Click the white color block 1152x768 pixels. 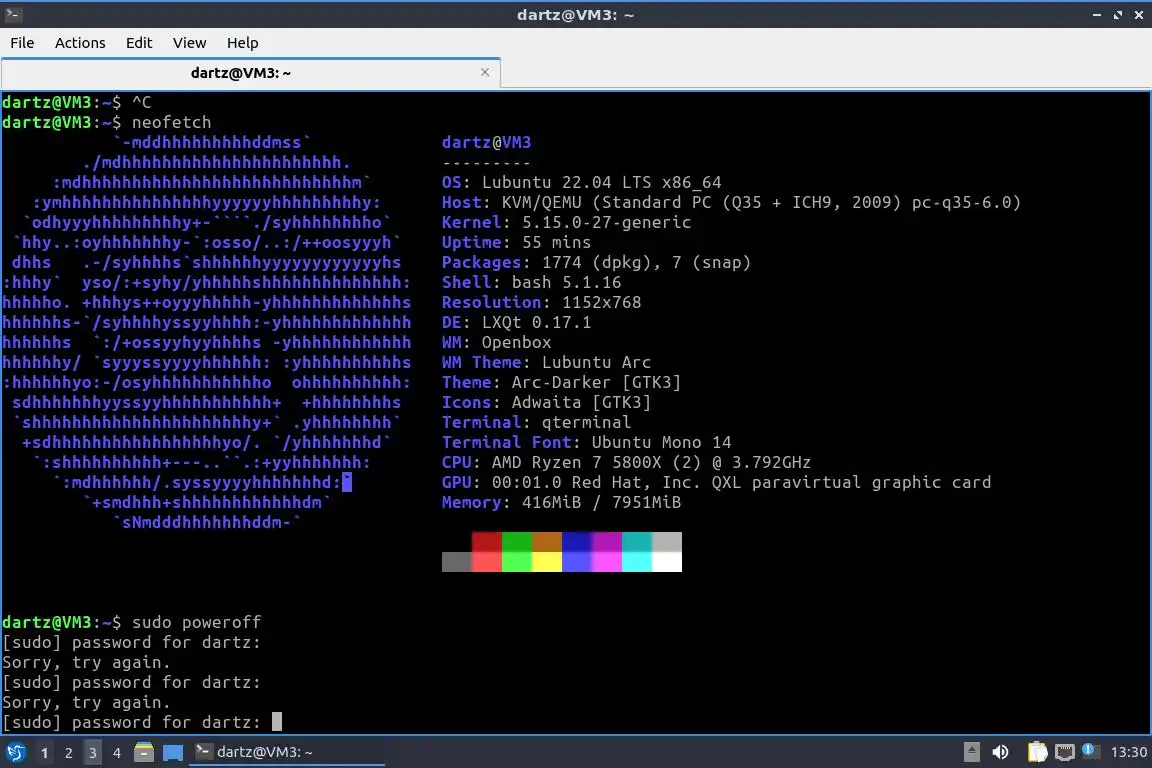(x=667, y=561)
